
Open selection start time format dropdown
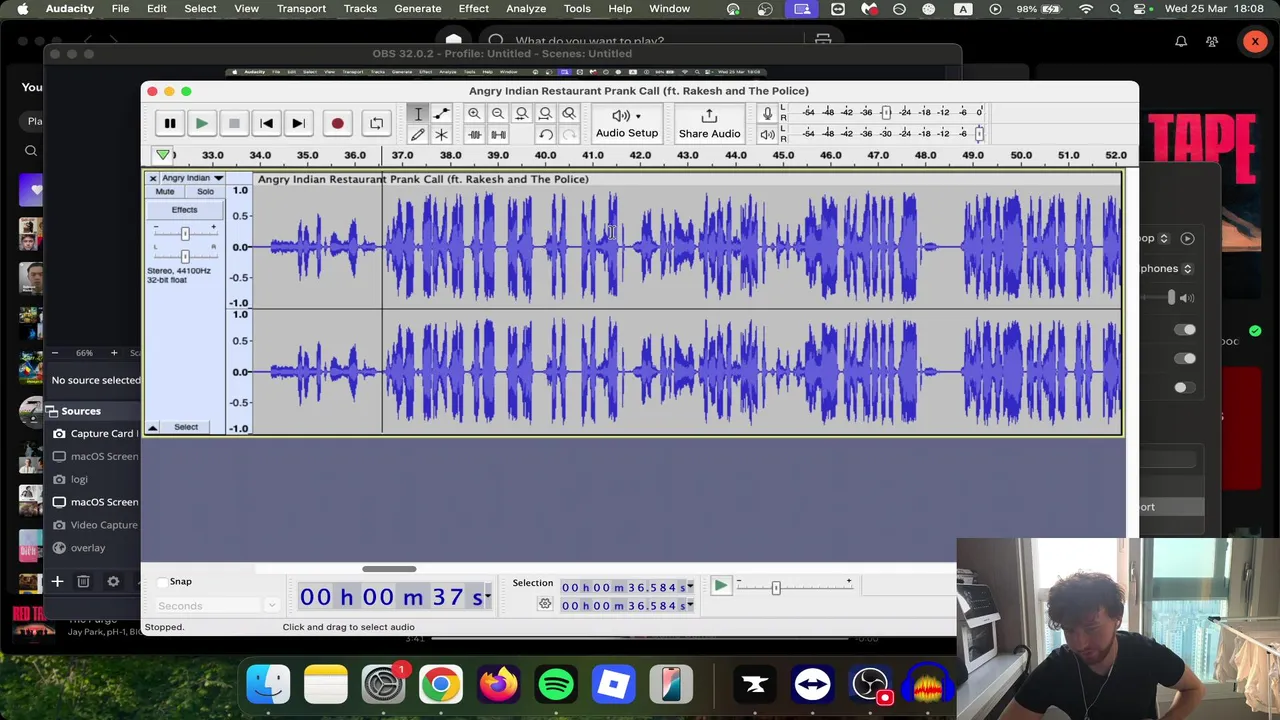690,587
